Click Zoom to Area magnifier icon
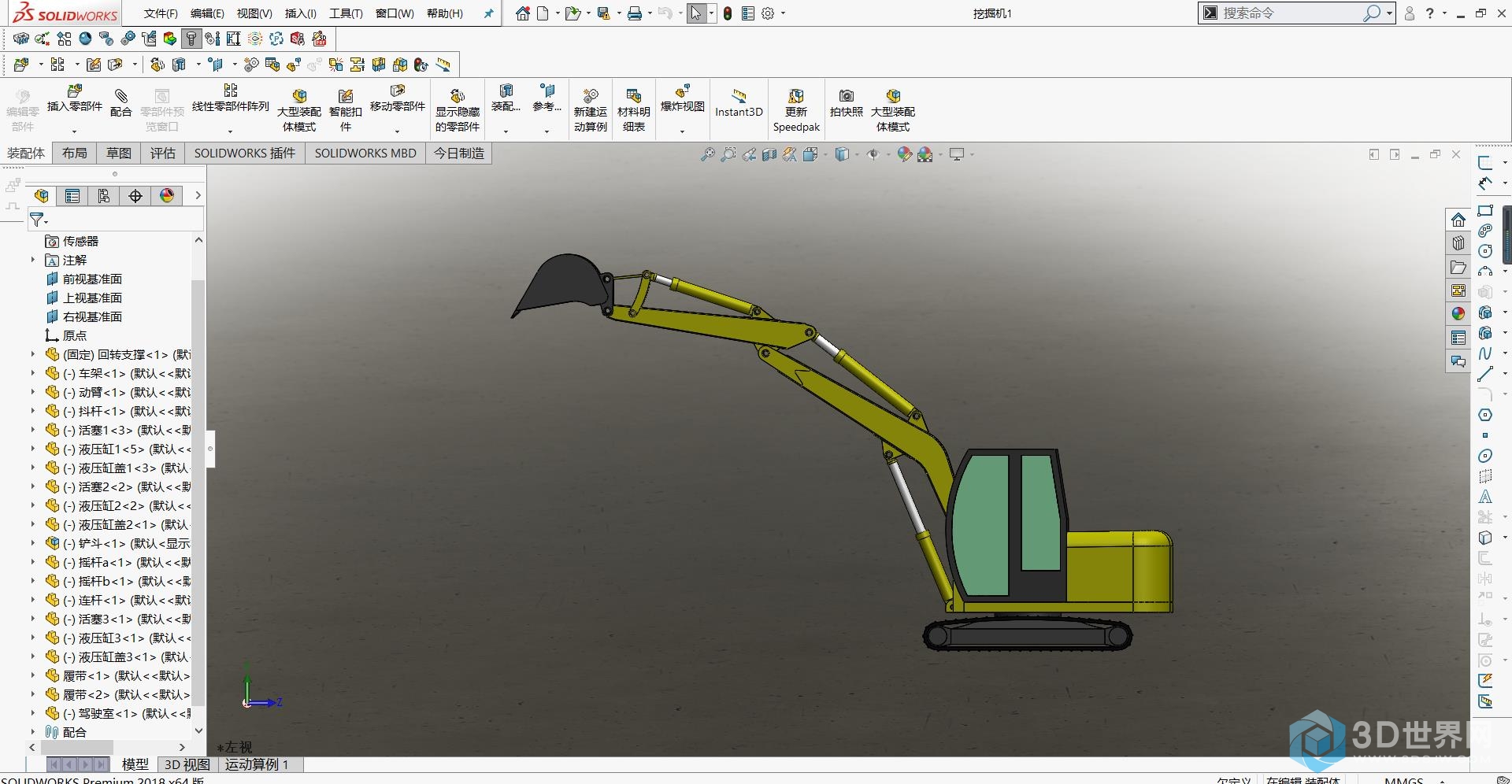This screenshot has height=784, width=1512. click(728, 154)
